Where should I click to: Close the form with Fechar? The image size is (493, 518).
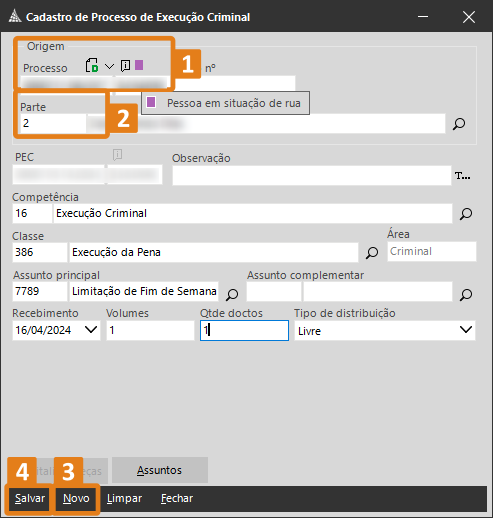point(177,498)
